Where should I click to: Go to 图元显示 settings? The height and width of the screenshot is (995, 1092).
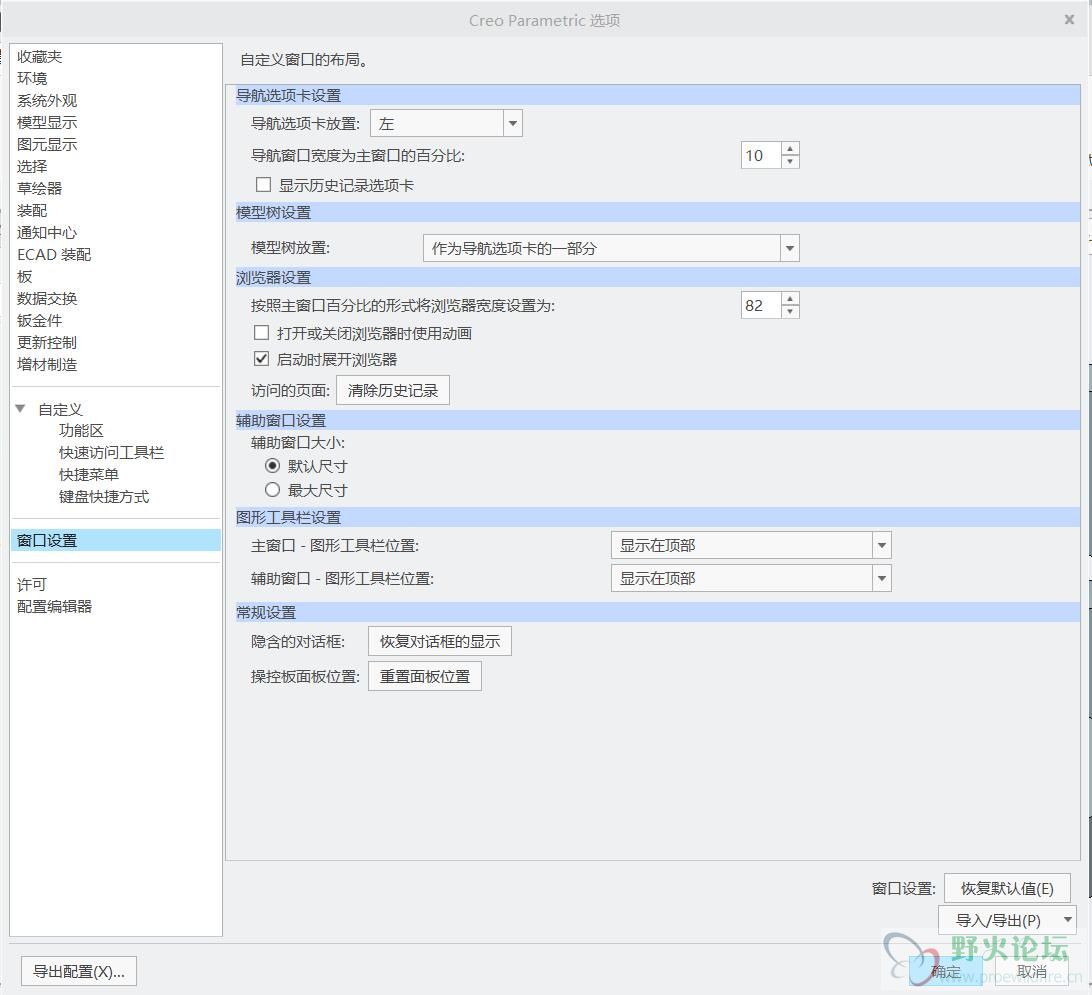(x=47, y=145)
